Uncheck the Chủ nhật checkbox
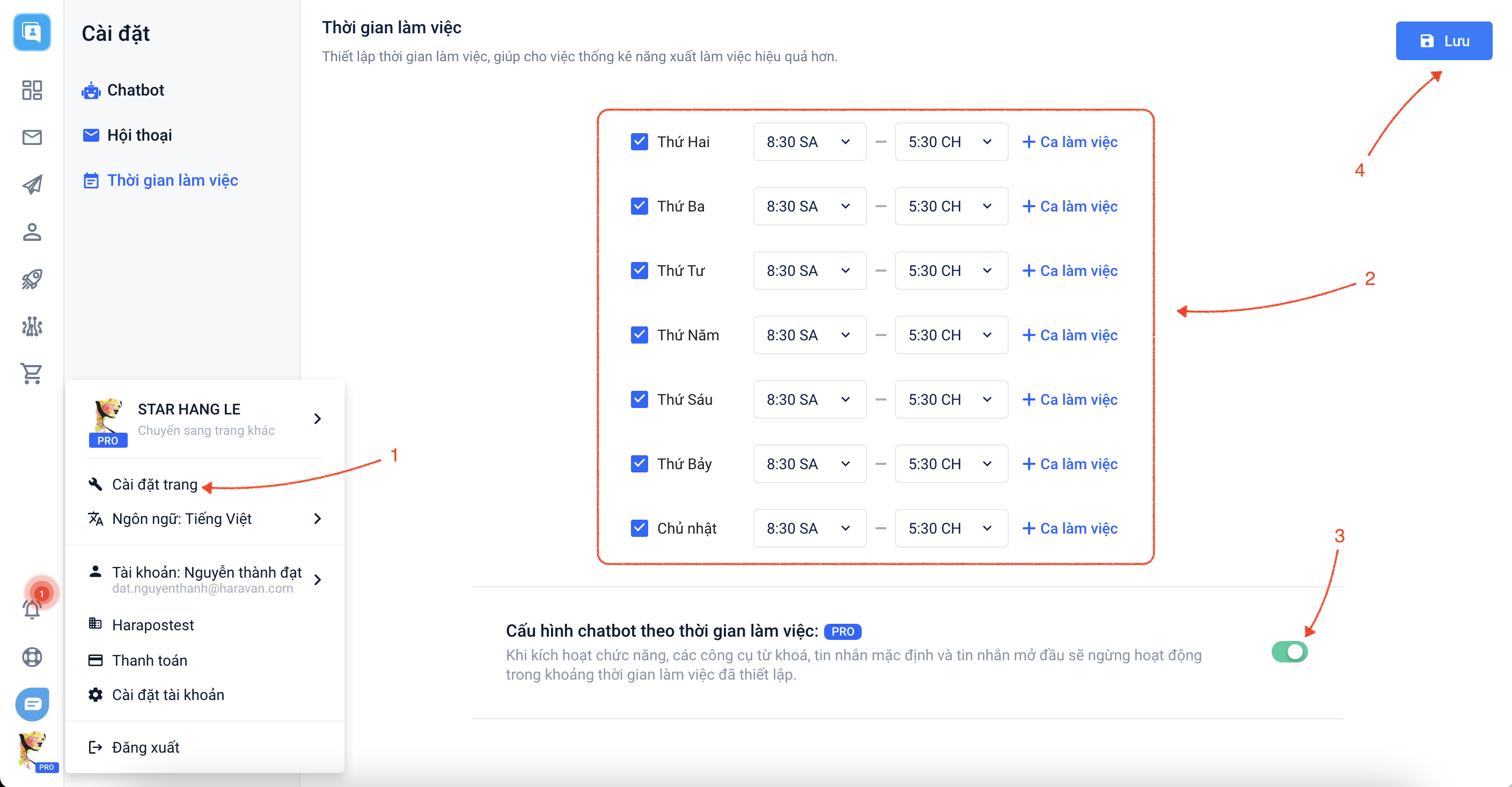The height and width of the screenshot is (787, 1512). tap(638, 528)
